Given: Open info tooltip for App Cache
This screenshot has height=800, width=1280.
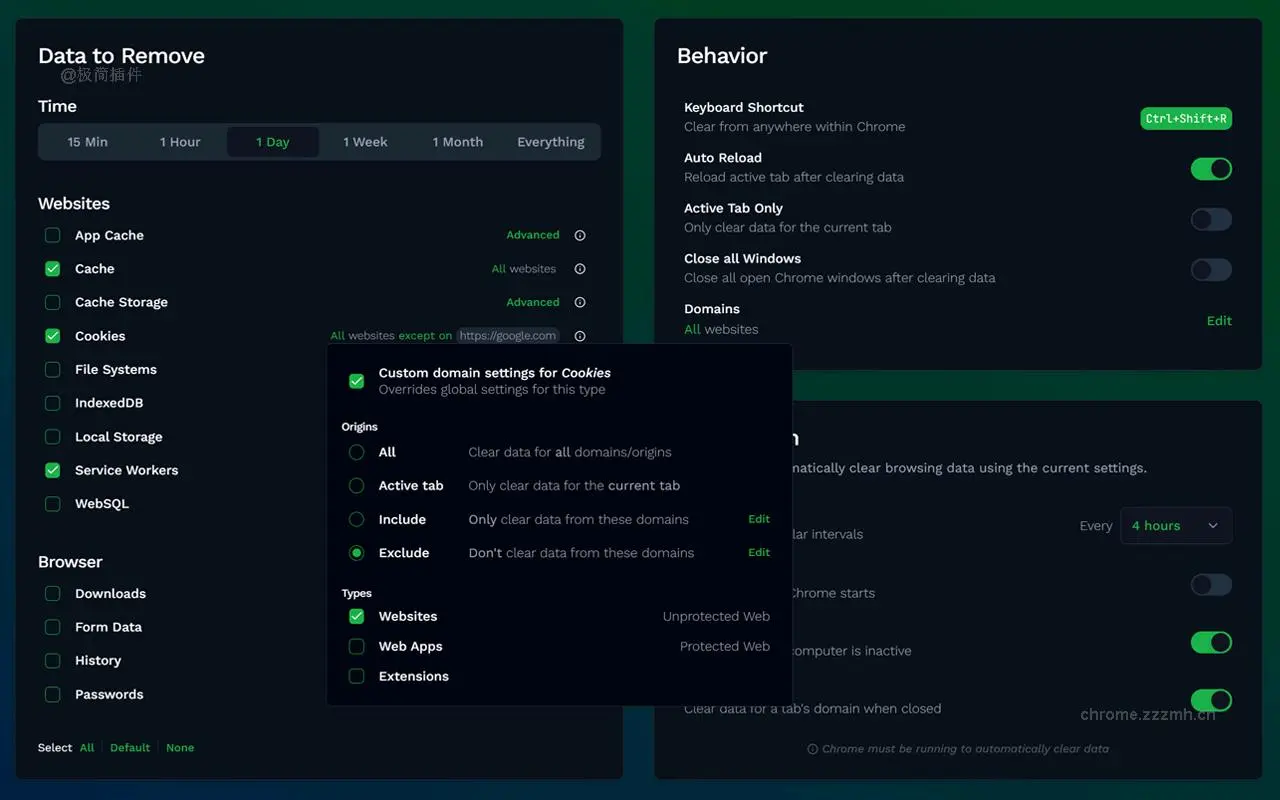Looking at the screenshot, I should coord(580,235).
